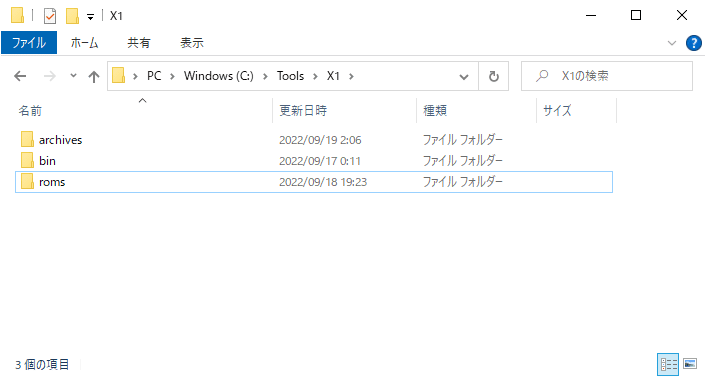Viewport: 706px width, 377px height.
Task: Click the date 2022/09/17 0:11
Action: 320,161
